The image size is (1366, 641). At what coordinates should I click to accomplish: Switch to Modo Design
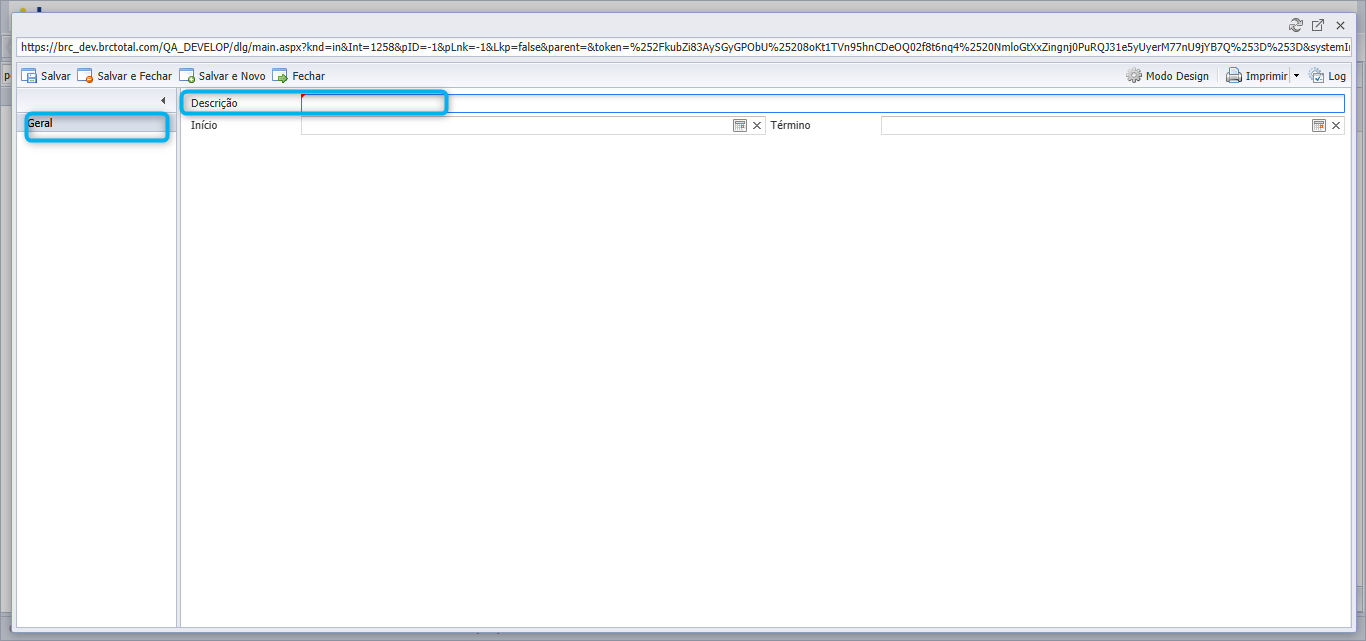pyautogui.click(x=1167, y=76)
